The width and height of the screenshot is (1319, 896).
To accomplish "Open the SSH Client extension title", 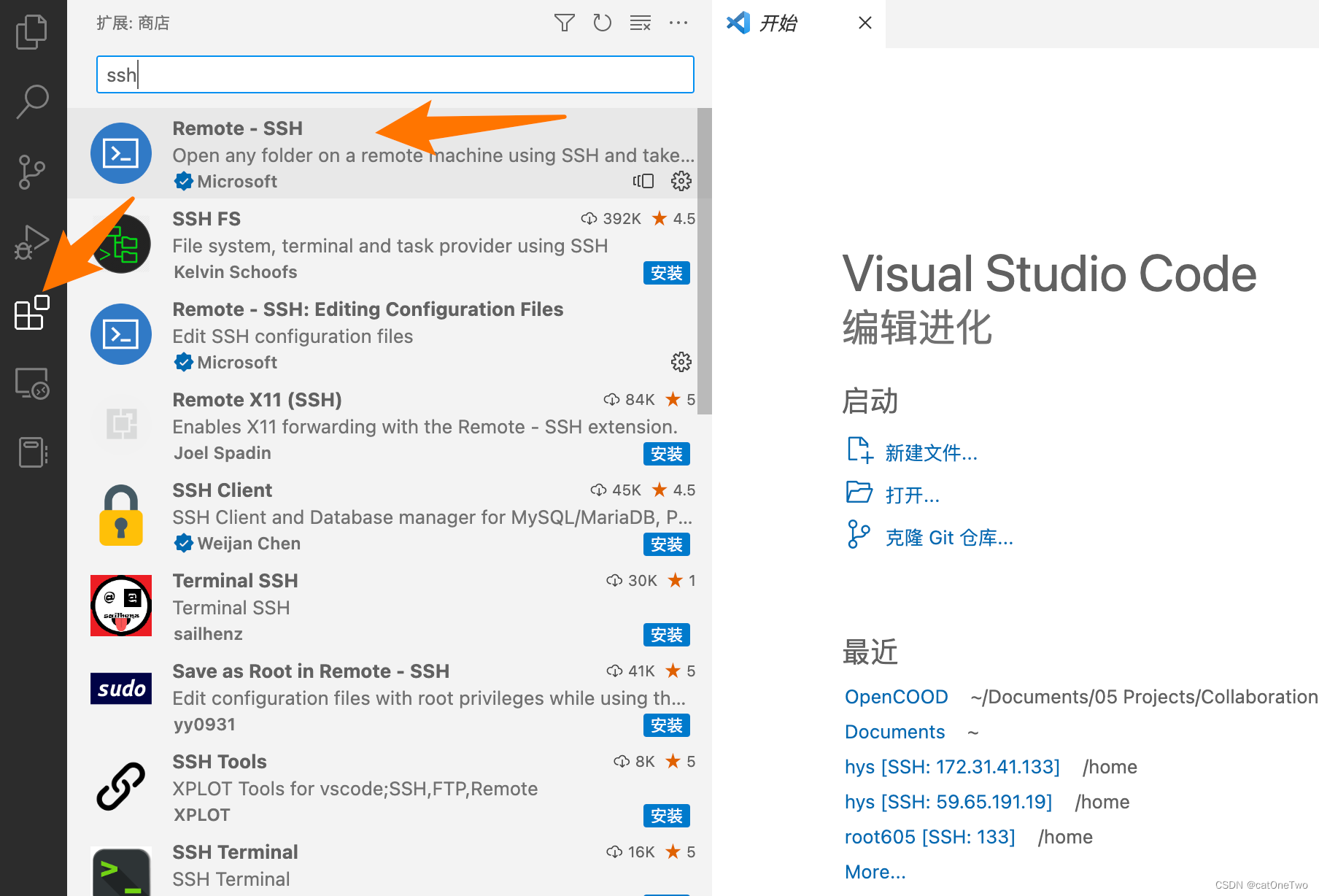I will pos(222,490).
